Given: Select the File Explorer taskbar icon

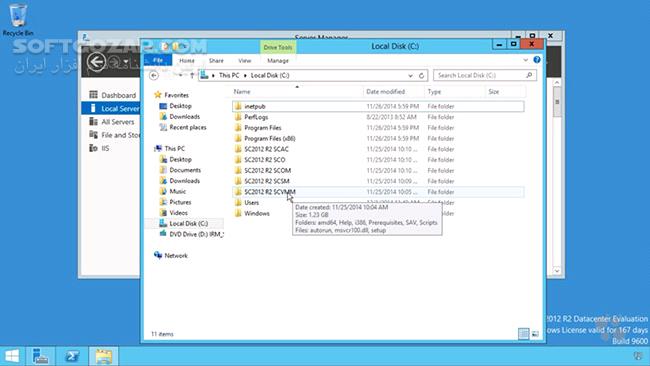Looking at the screenshot, I should [104, 356].
